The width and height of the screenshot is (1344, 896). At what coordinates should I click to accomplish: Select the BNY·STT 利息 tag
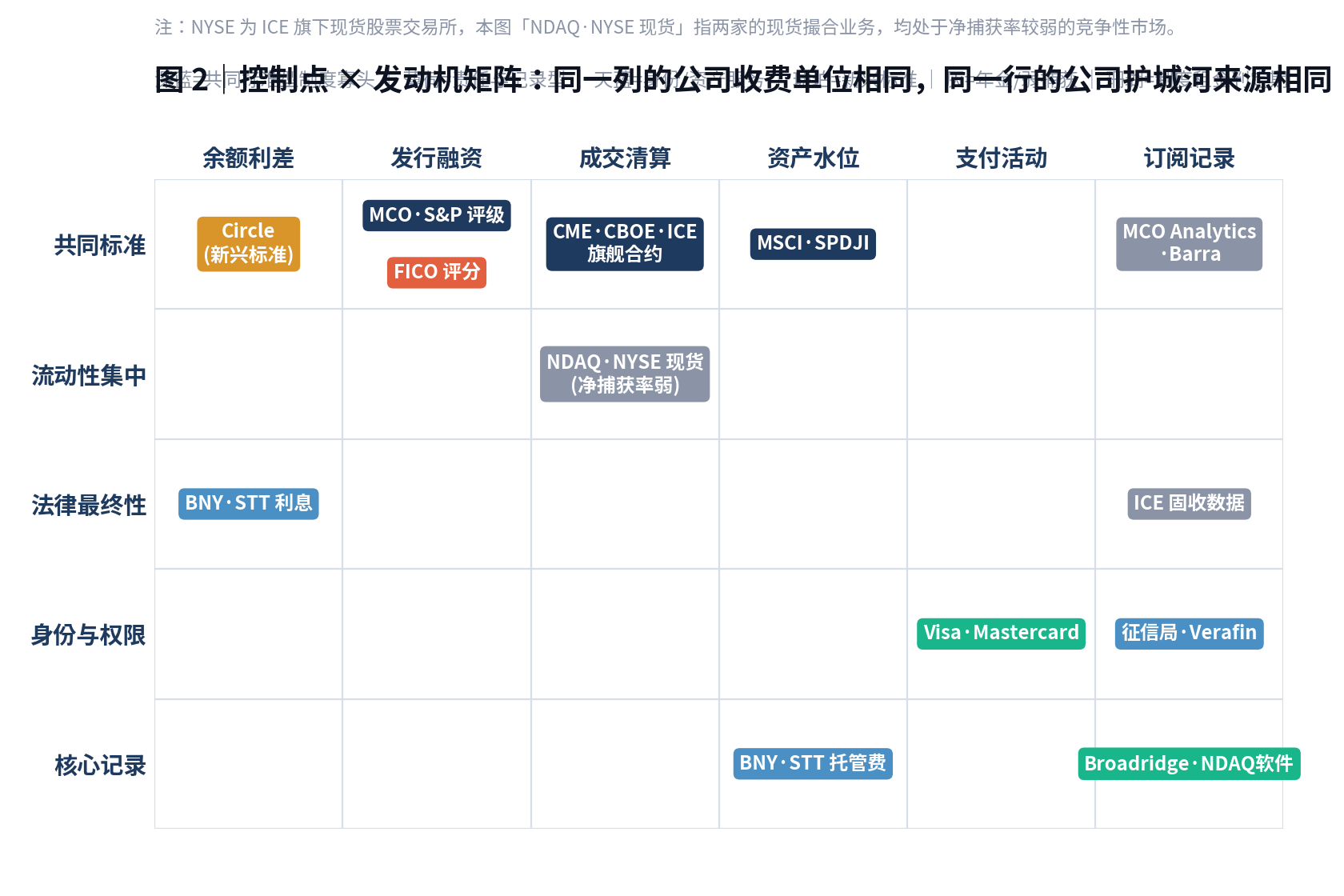coord(249,504)
